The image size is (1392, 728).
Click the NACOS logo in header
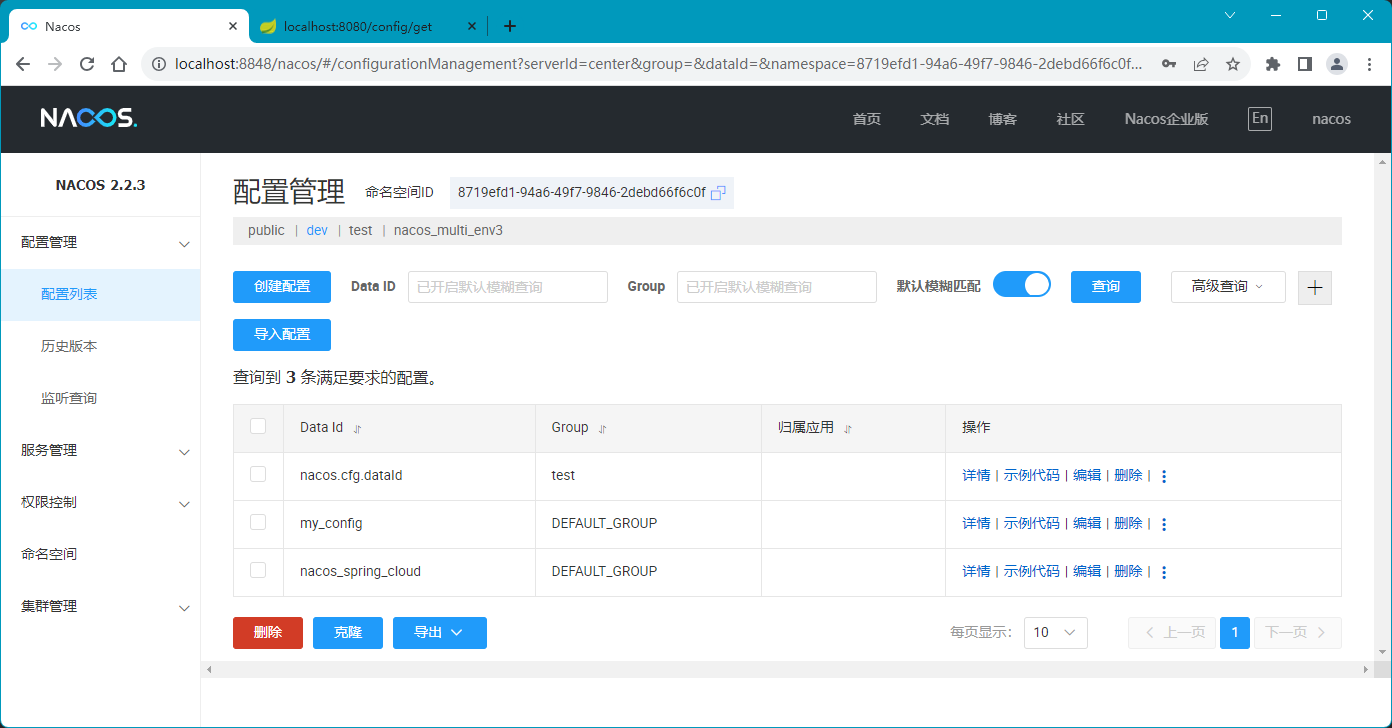click(89, 118)
